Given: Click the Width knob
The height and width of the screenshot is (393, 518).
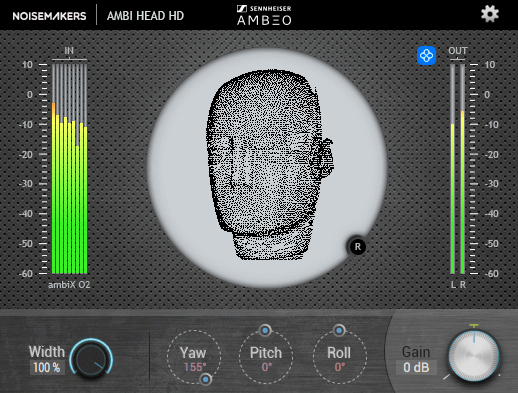Looking at the screenshot, I should point(91,358).
